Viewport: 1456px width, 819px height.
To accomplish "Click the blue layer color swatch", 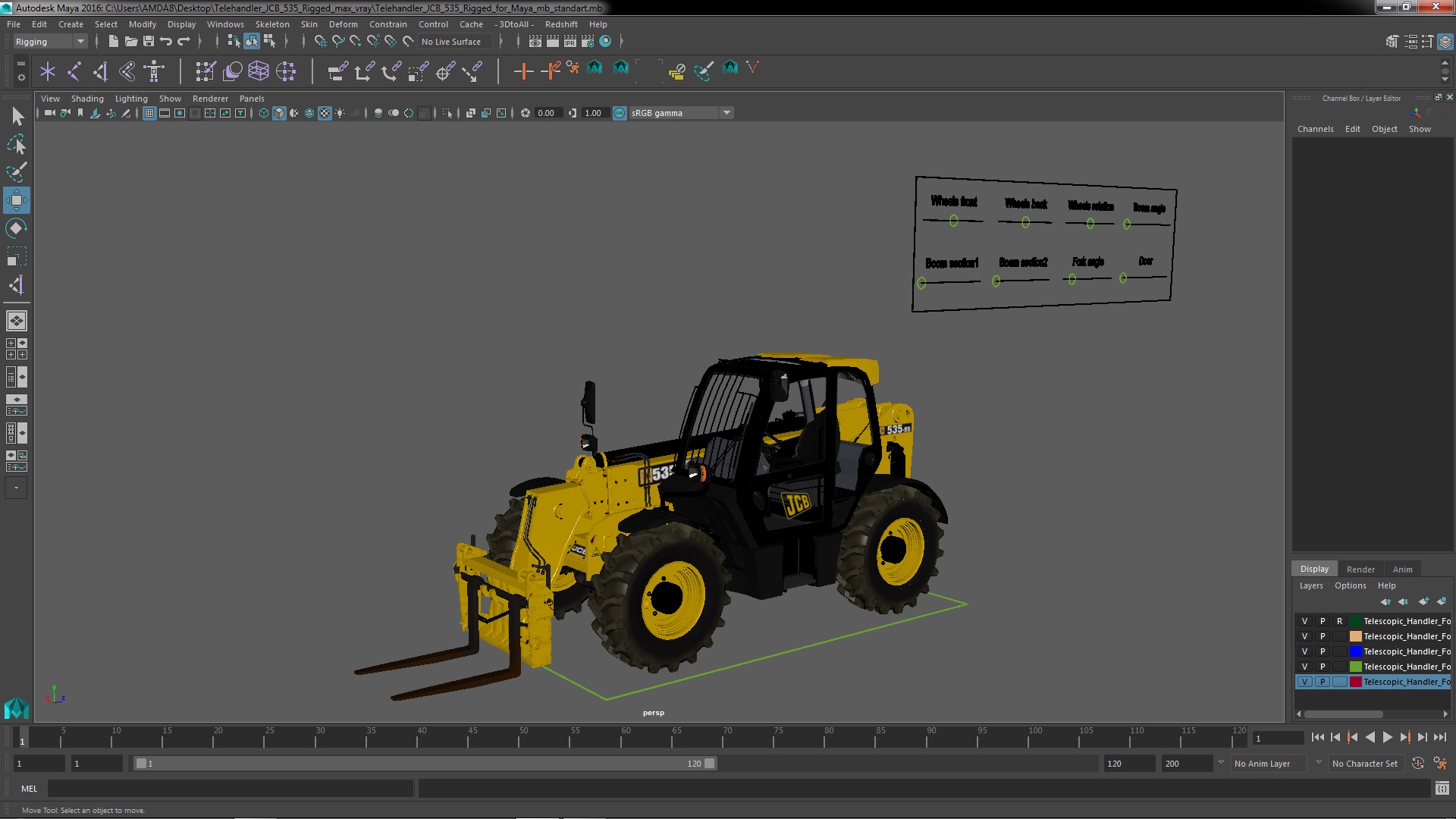I will (x=1355, y=651).
